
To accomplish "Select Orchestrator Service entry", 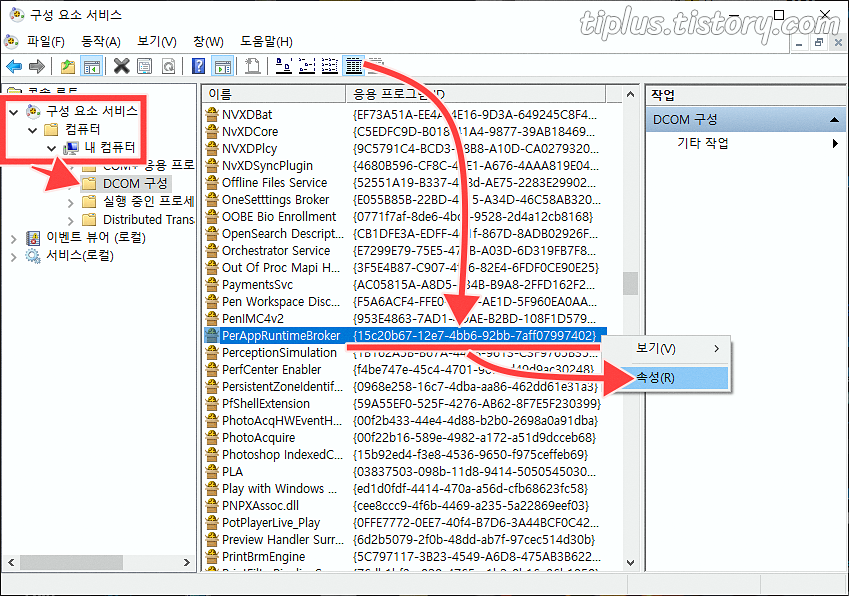I will (x=276, y=251).
